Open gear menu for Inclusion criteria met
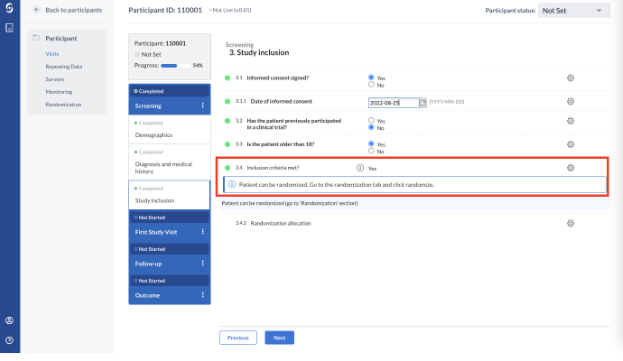The width and height of the screenshot is (623, 361). (570, 168)
